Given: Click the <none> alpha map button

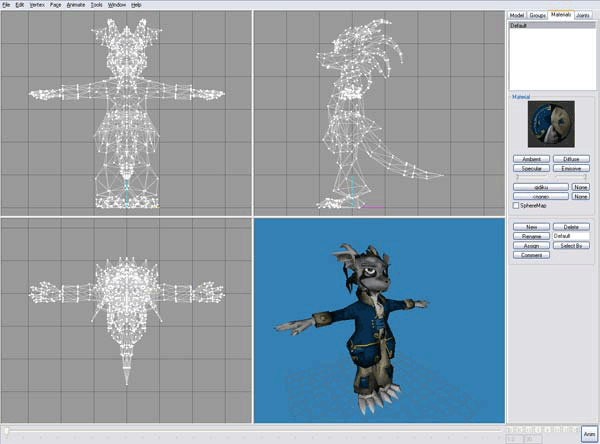Looking at the screenshot, I should point(541,196).
